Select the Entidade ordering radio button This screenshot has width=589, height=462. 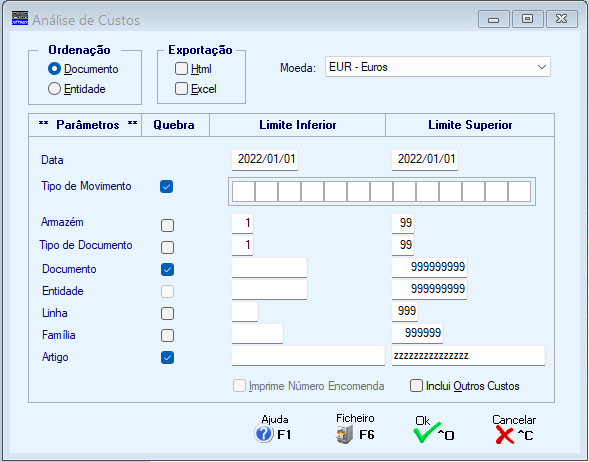(54, 89)
